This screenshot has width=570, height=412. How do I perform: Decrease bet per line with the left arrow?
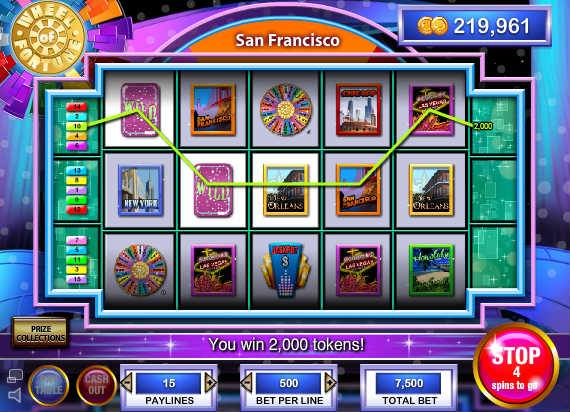coord(246,383)
